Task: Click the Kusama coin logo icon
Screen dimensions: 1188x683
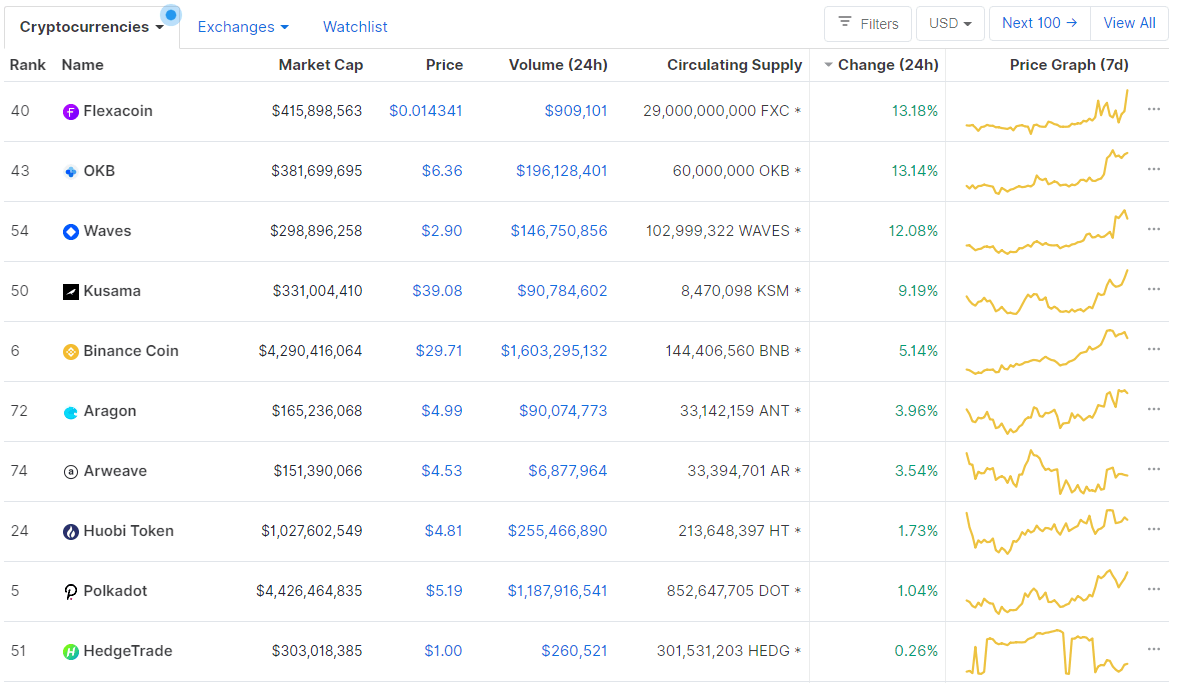Action: (x=70, y=292)
